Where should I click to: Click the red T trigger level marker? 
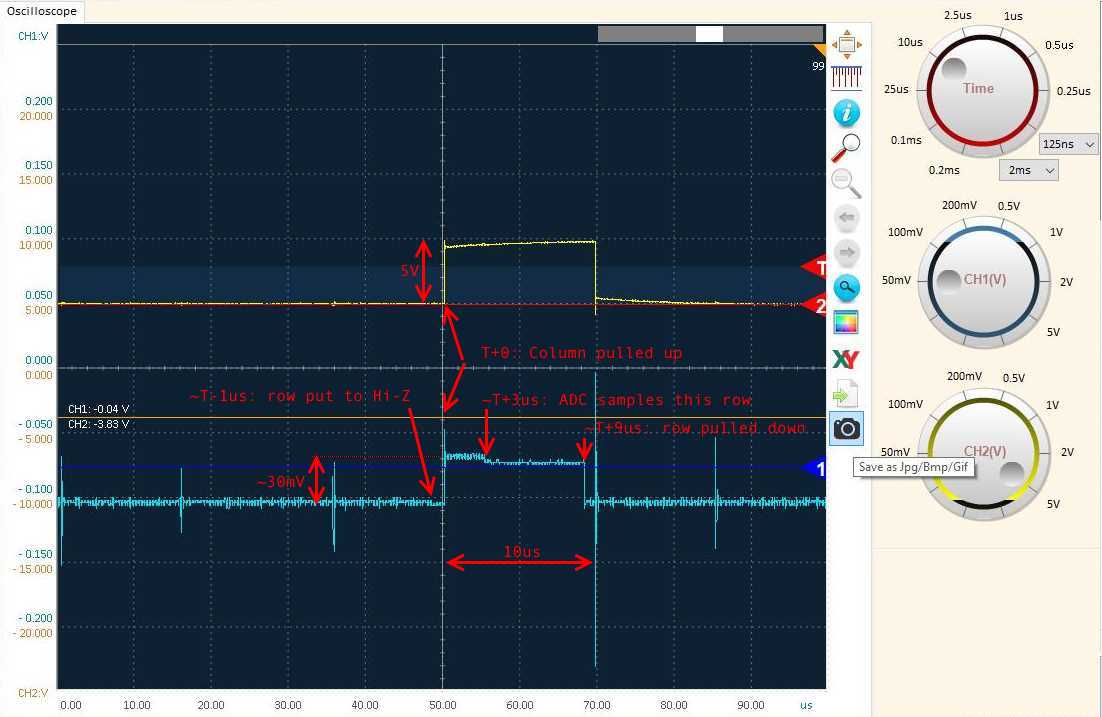coord(815,267)
